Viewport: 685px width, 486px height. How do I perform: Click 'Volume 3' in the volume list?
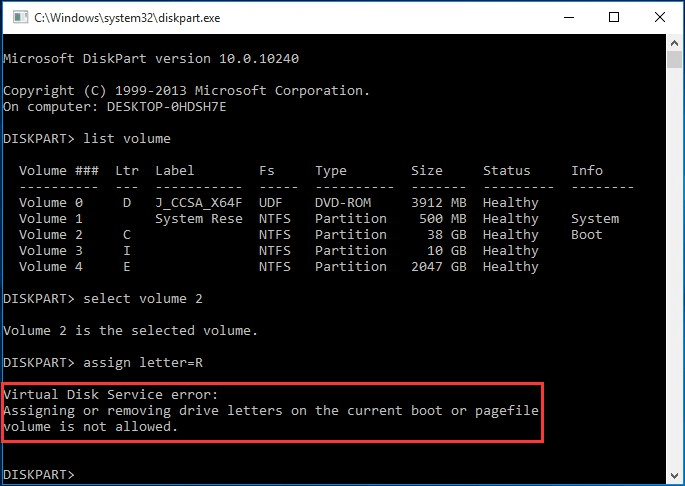51,251
